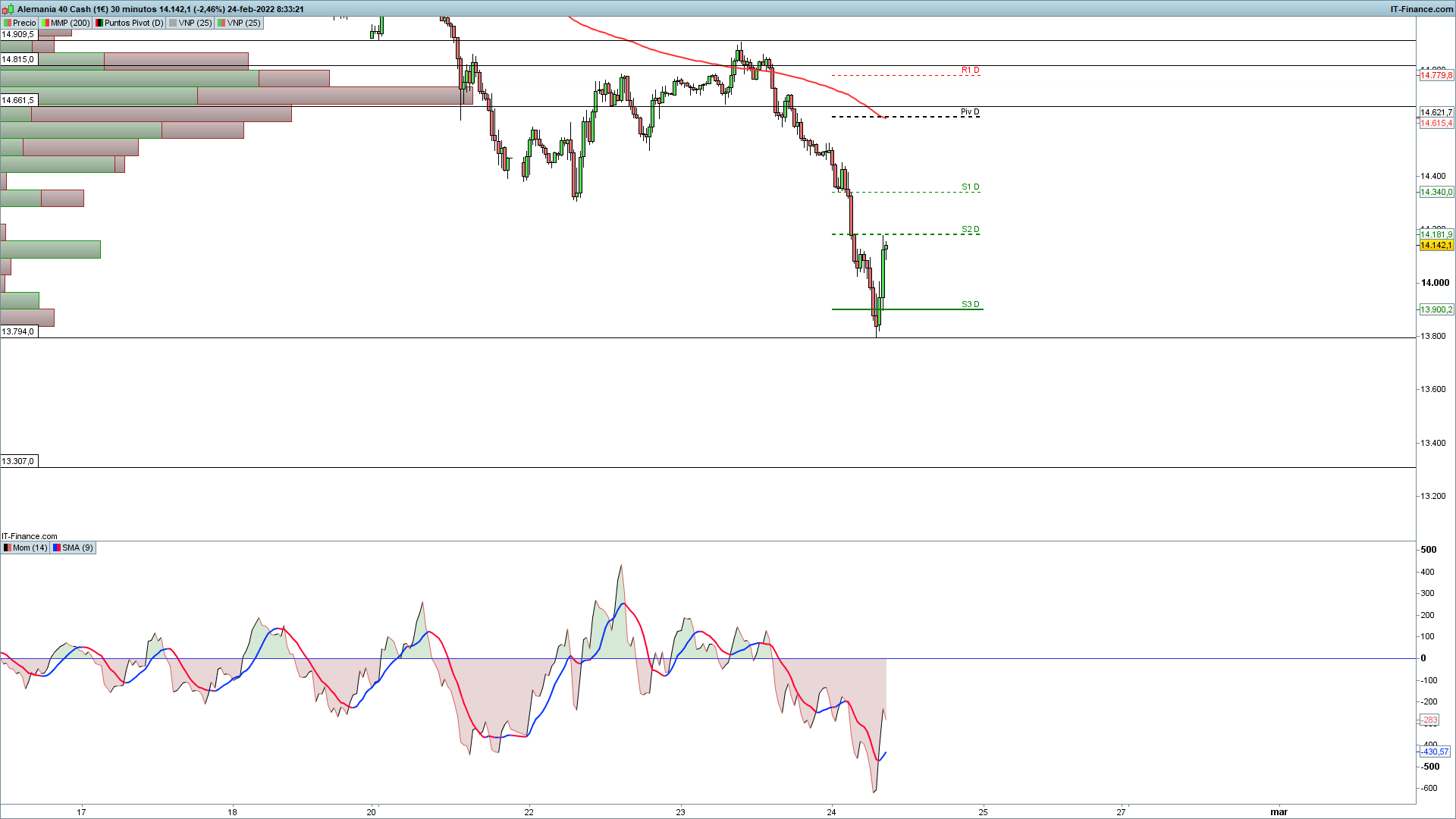Click the -430,57 SMA value tag
Screen dimensions: 1456x819
1435,752
